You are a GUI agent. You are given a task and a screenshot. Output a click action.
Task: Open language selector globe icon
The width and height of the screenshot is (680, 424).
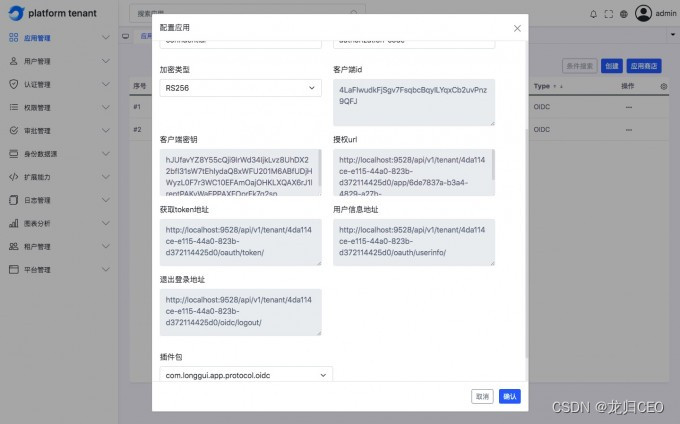[624, 14]
